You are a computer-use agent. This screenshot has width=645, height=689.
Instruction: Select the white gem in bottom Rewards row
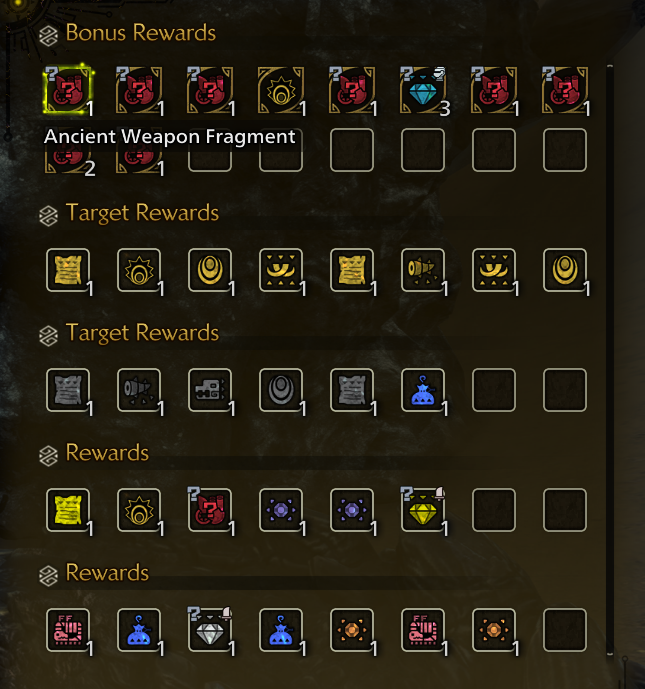coord(210,630)
